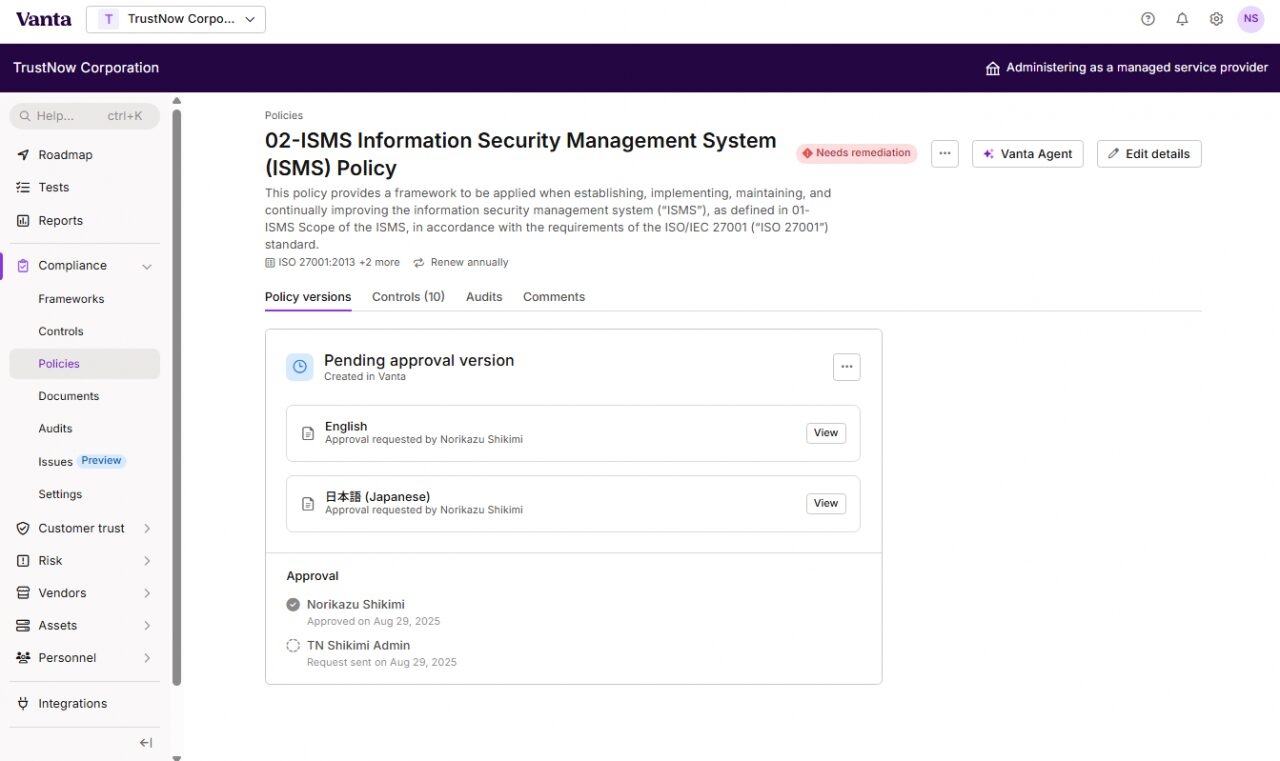Click the sidebar scroll-up arrow
The width and height of the screenshot is (1280, 761).
click(177, 100)
